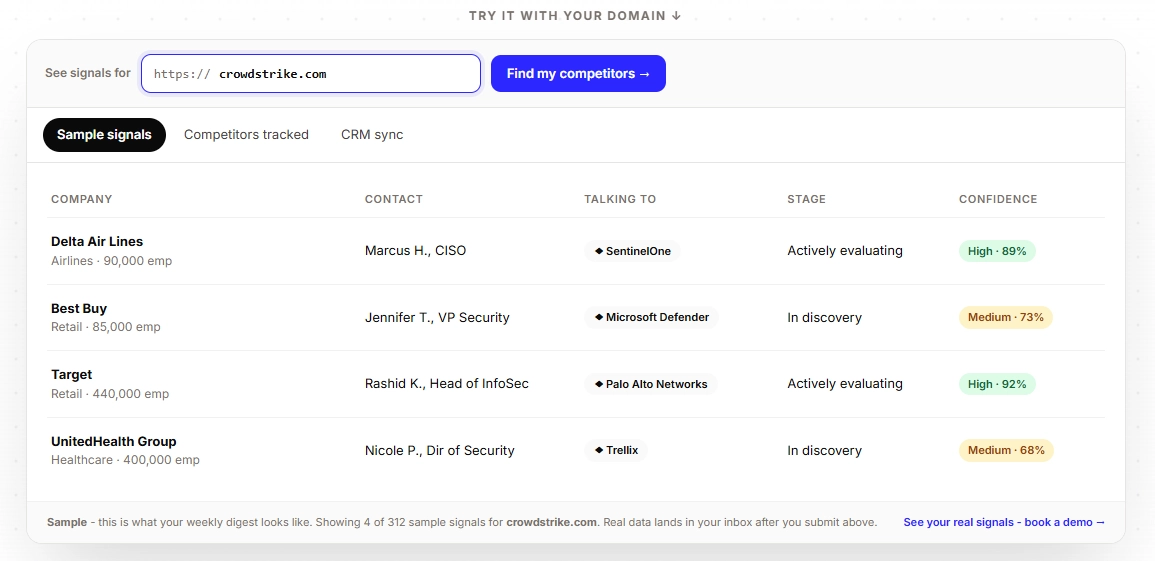Click the Retail · 440,000 emp subtitle

[110, 394]
